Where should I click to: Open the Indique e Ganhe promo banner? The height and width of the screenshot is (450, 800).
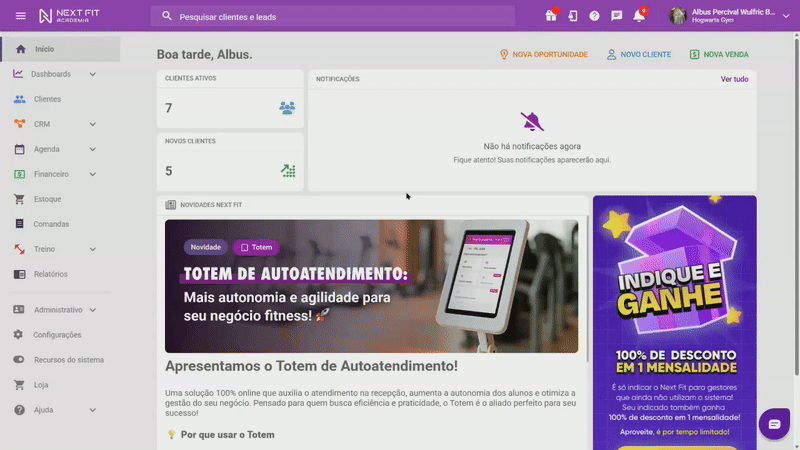tap(674, 322)
